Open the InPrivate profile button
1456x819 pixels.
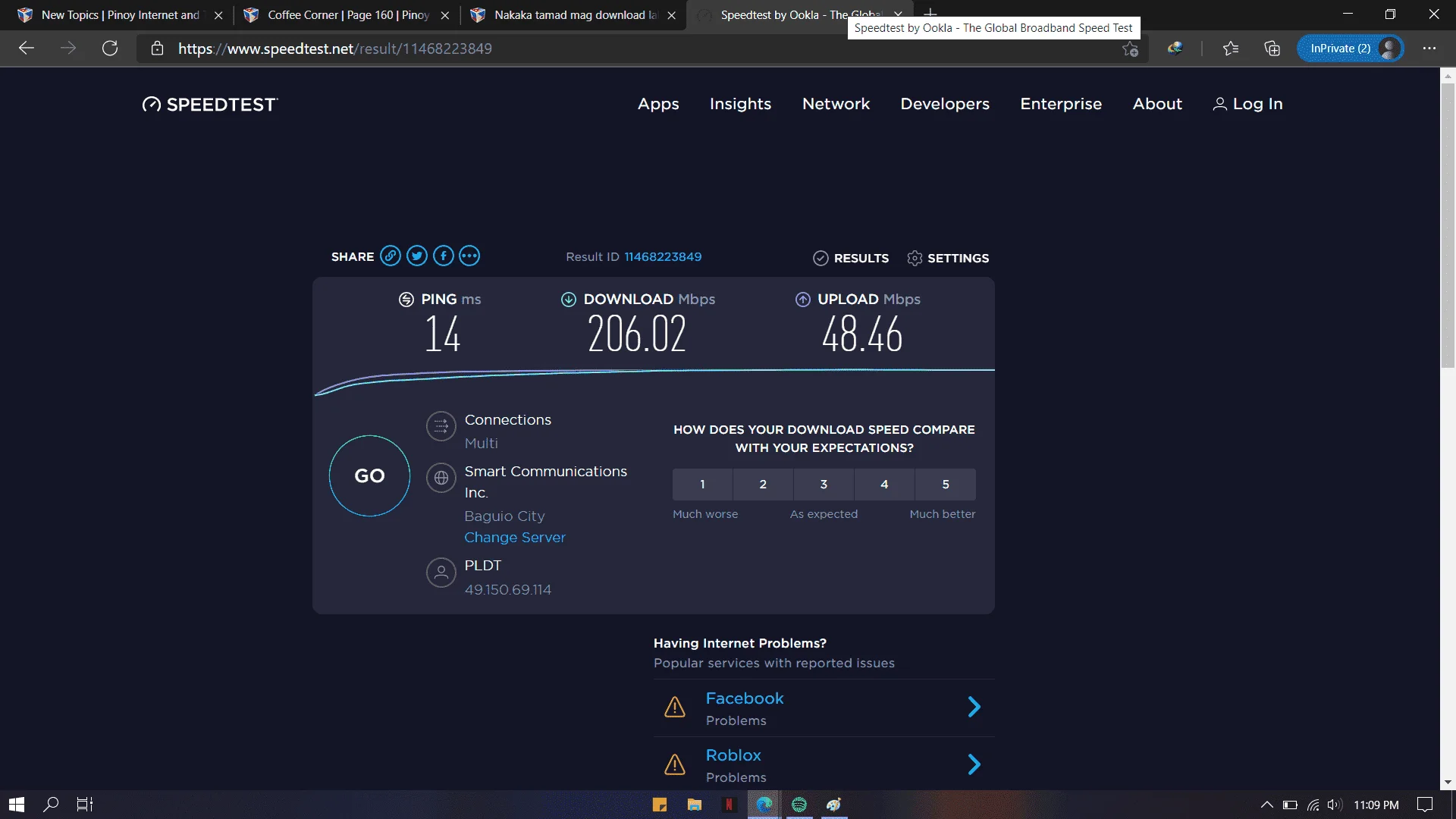coord(1351,49)
